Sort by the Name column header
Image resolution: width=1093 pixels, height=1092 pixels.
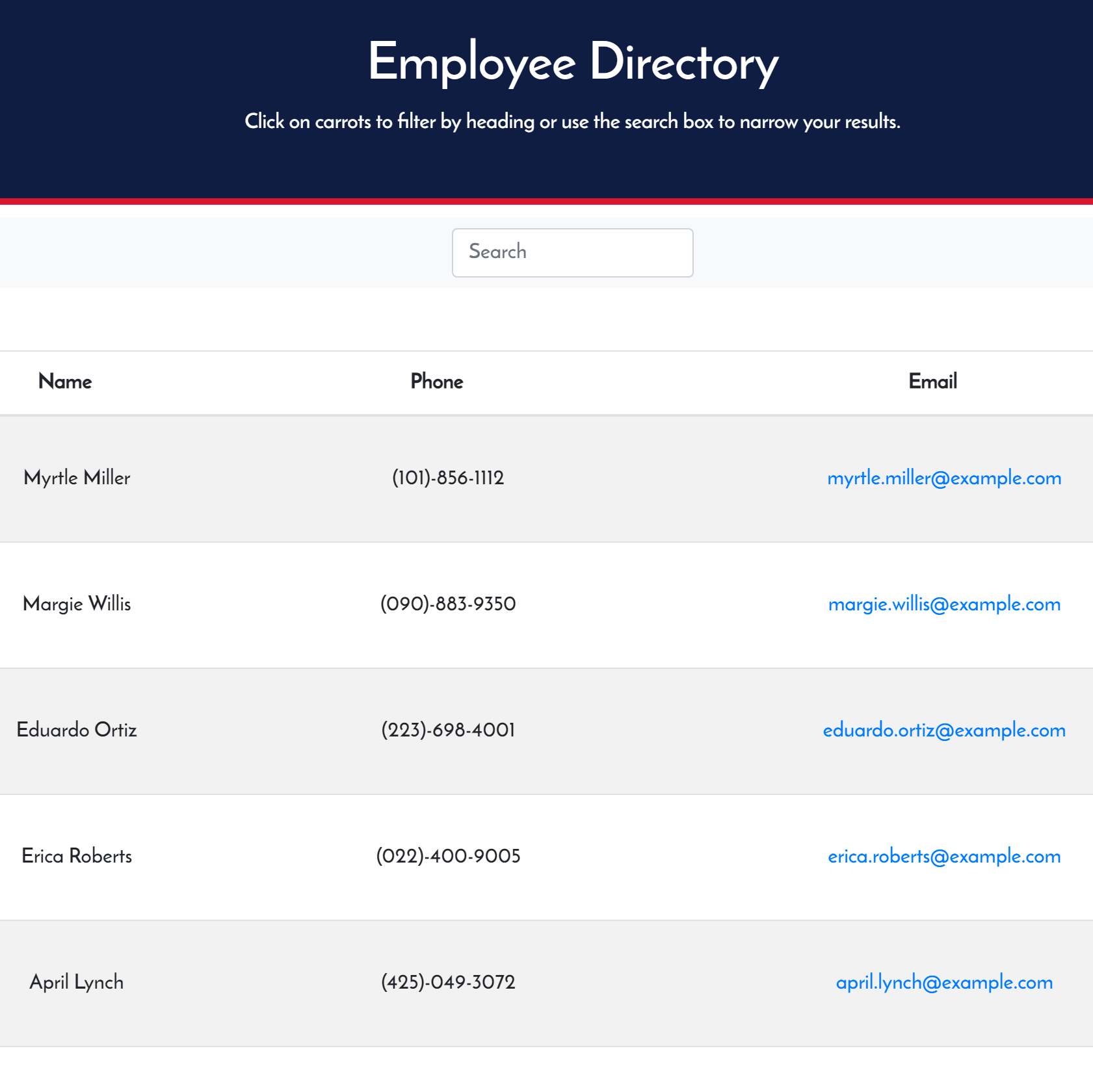[x=65, y=382]
